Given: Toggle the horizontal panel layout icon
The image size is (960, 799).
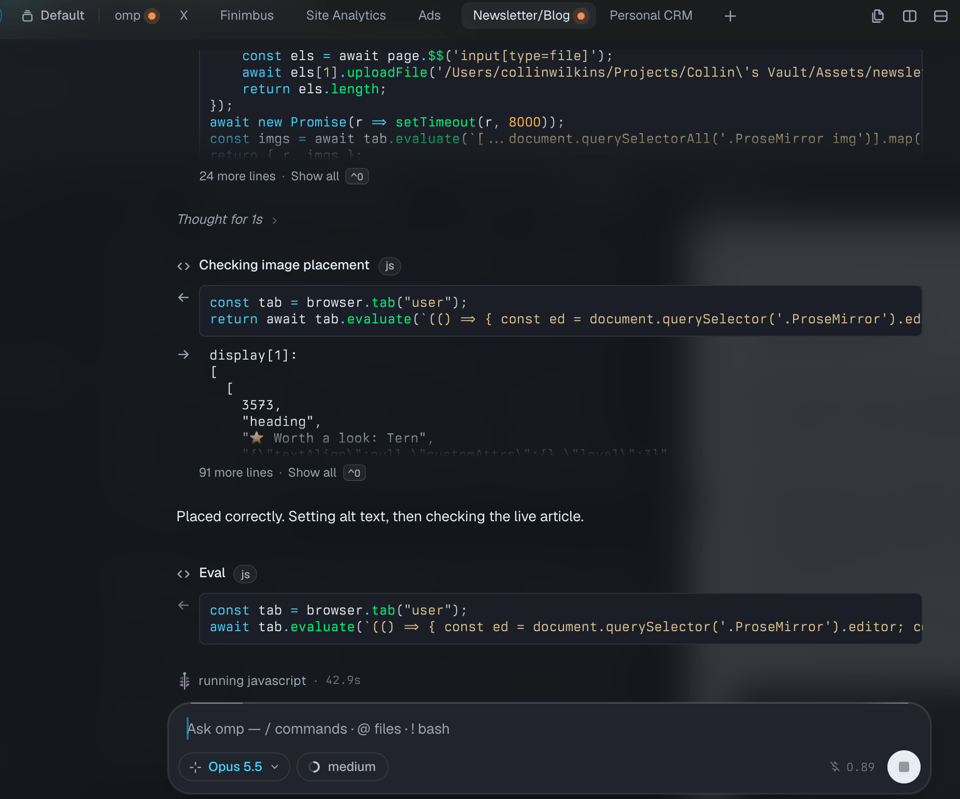Looking at the screenshot, I should click(940, 16).
